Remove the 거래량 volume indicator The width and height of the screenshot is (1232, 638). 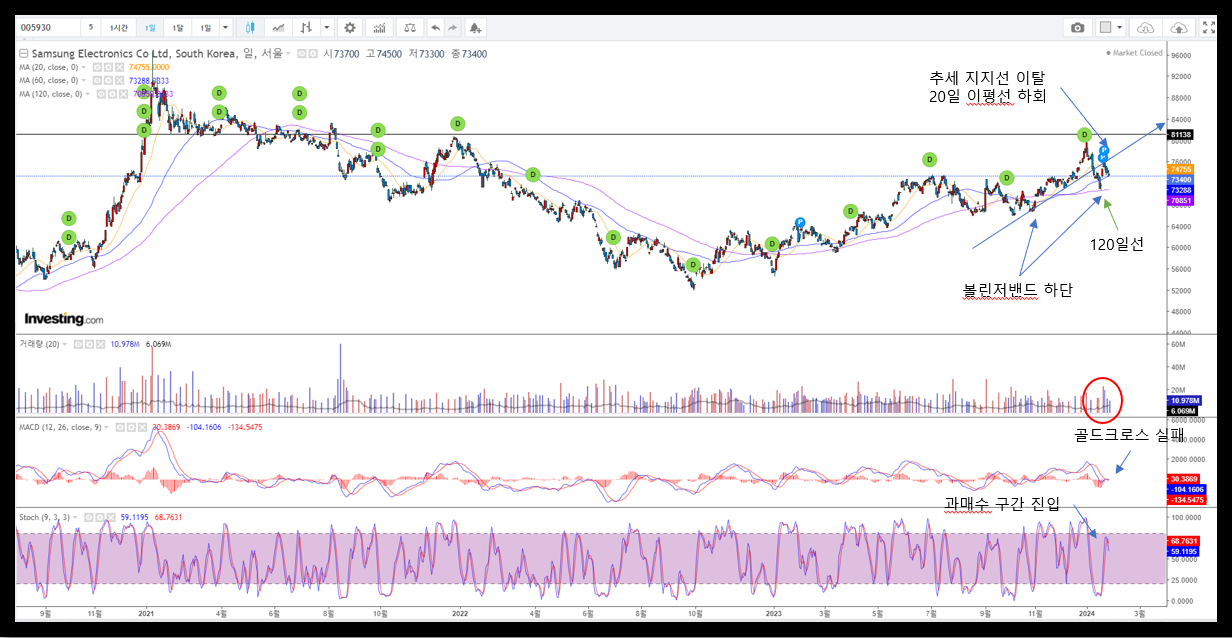tap(101, 344)
